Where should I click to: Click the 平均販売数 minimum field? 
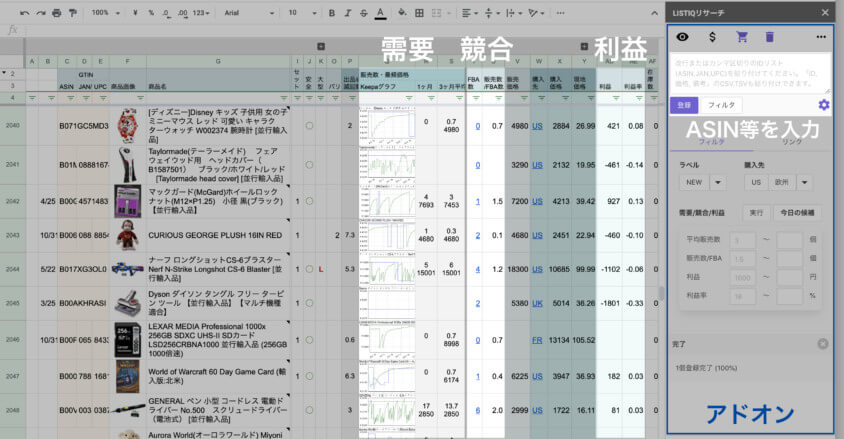coord(742,239)
